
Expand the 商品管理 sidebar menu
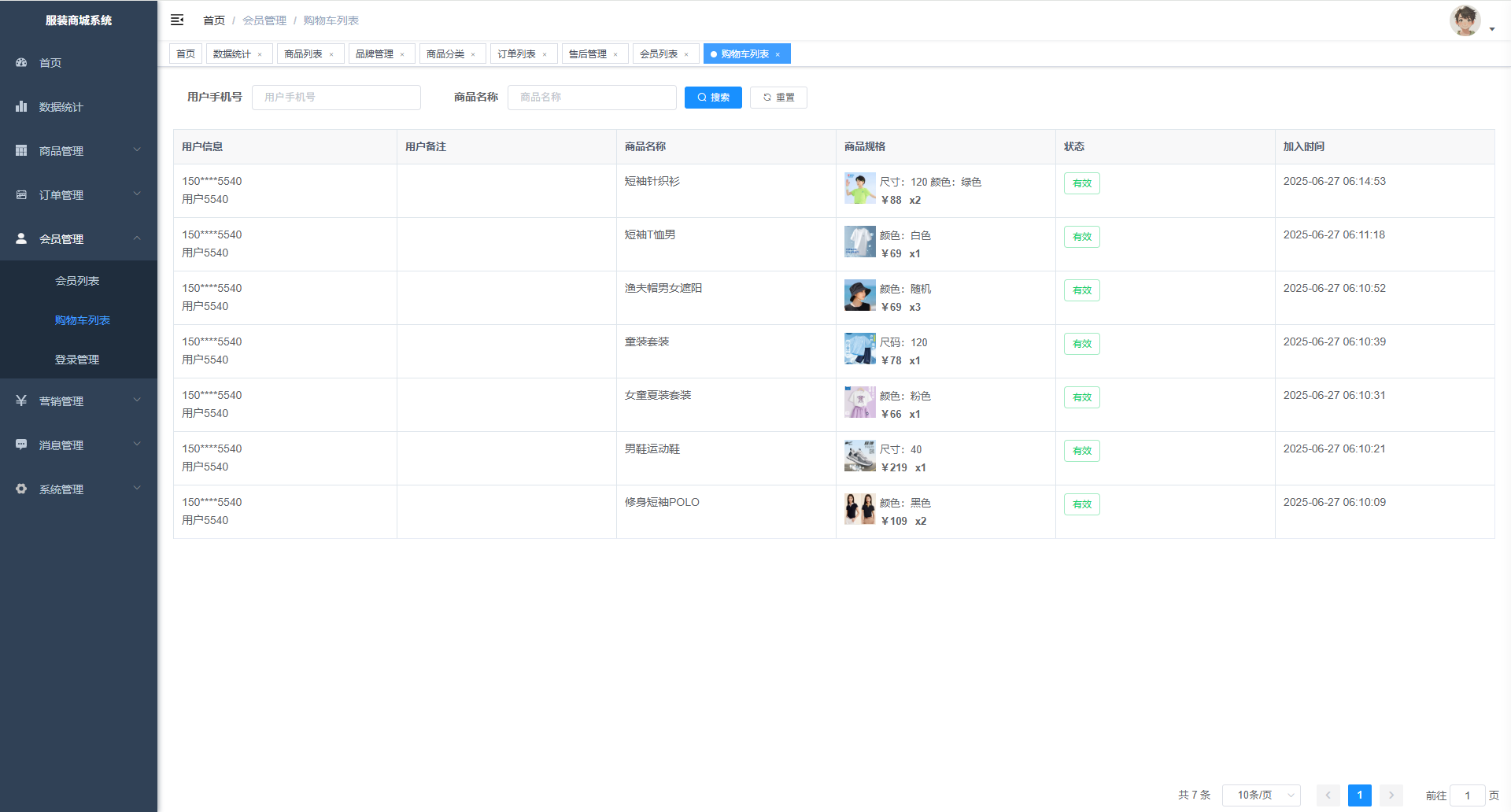[x=79, y=150]
